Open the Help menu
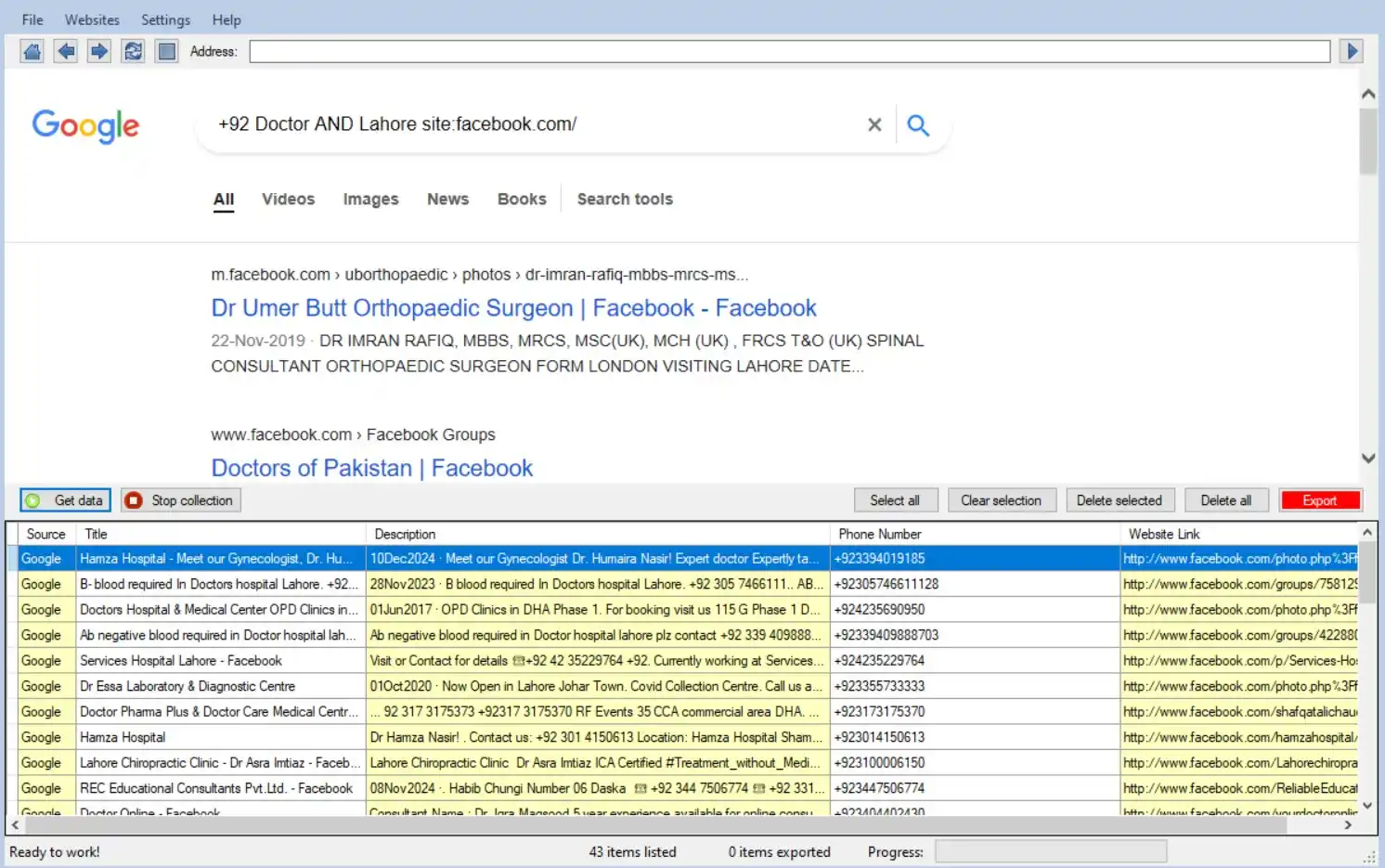Image resolution: width=1385 pixels, height=868 pixels. click(227, 19)
